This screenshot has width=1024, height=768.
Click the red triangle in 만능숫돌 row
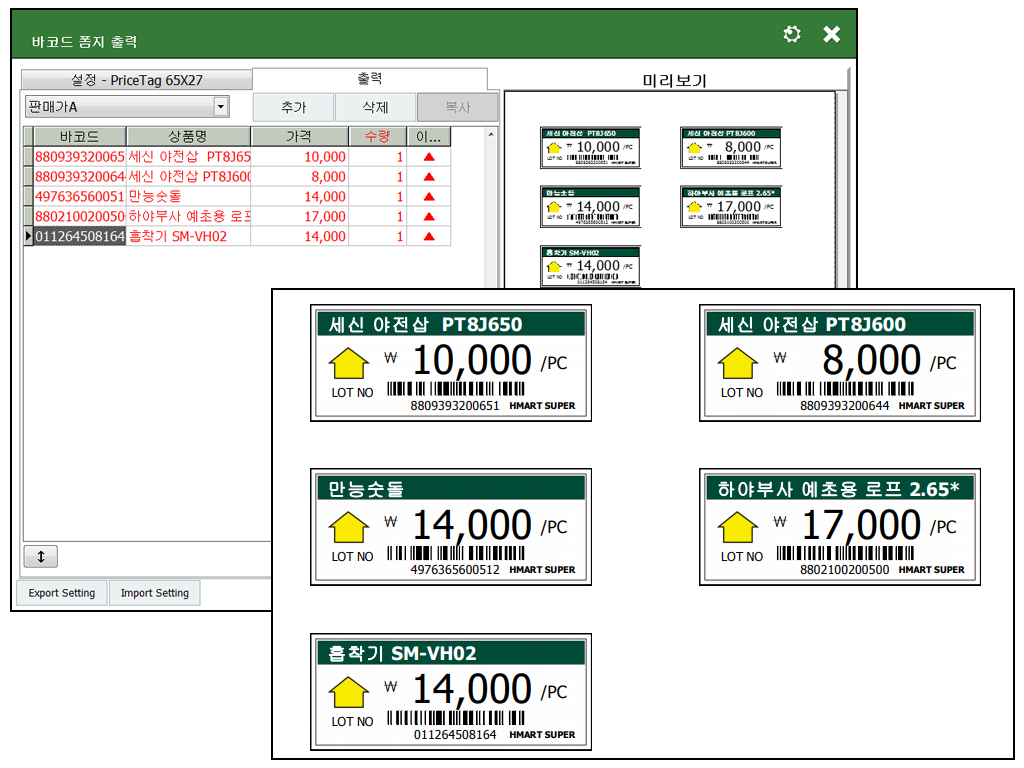(429, 197)
